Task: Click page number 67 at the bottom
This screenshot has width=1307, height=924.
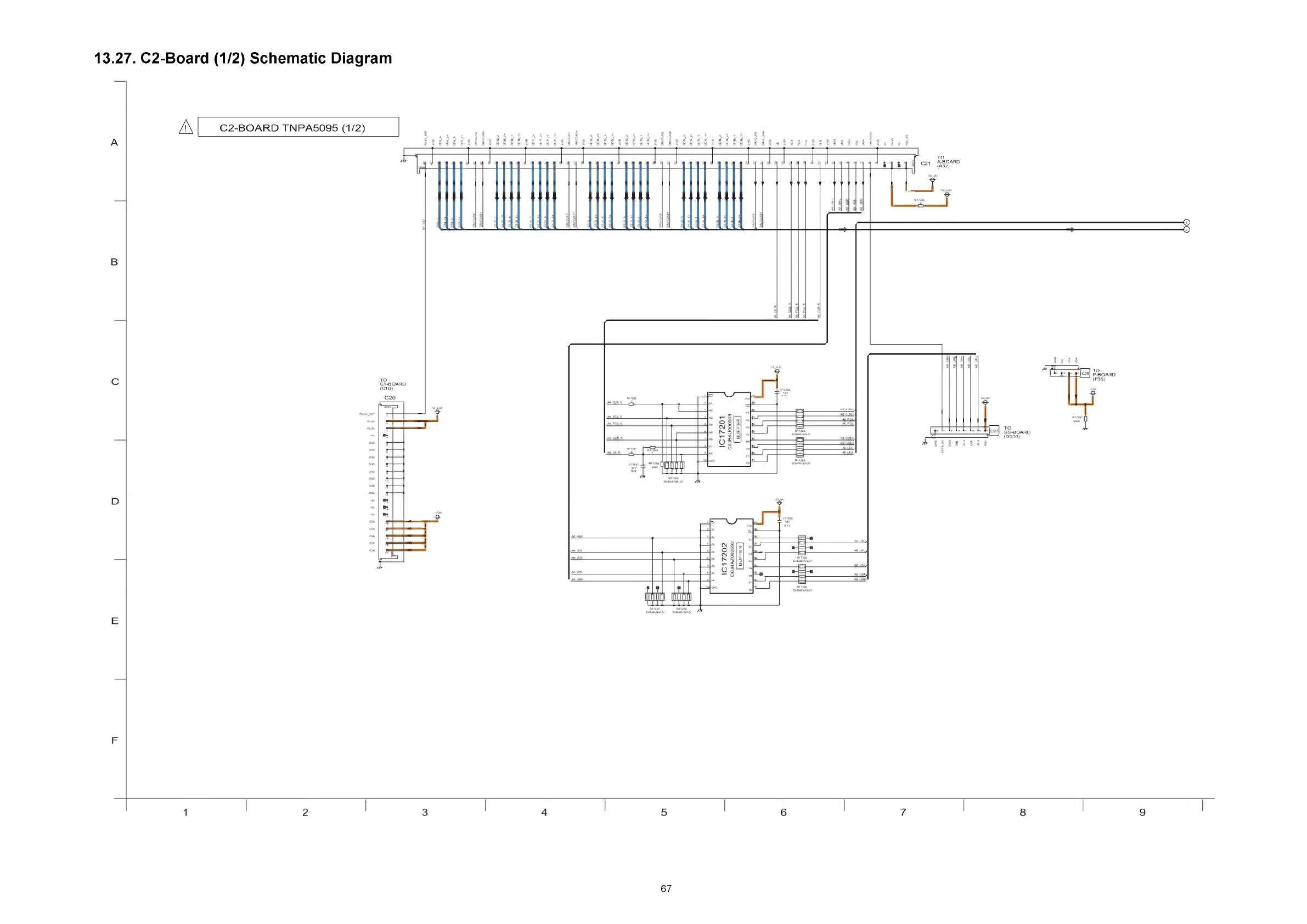Action: (x=666, y=889)
